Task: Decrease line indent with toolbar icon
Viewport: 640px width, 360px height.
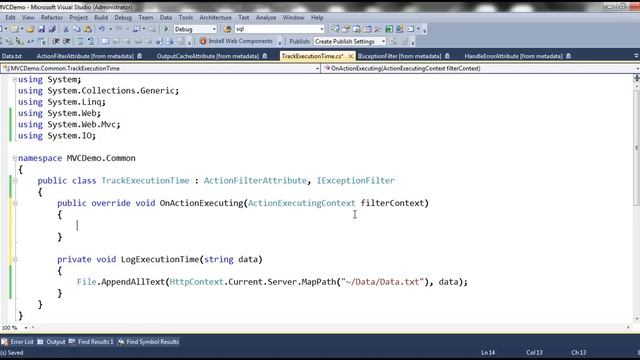Action: click(56, 41)
